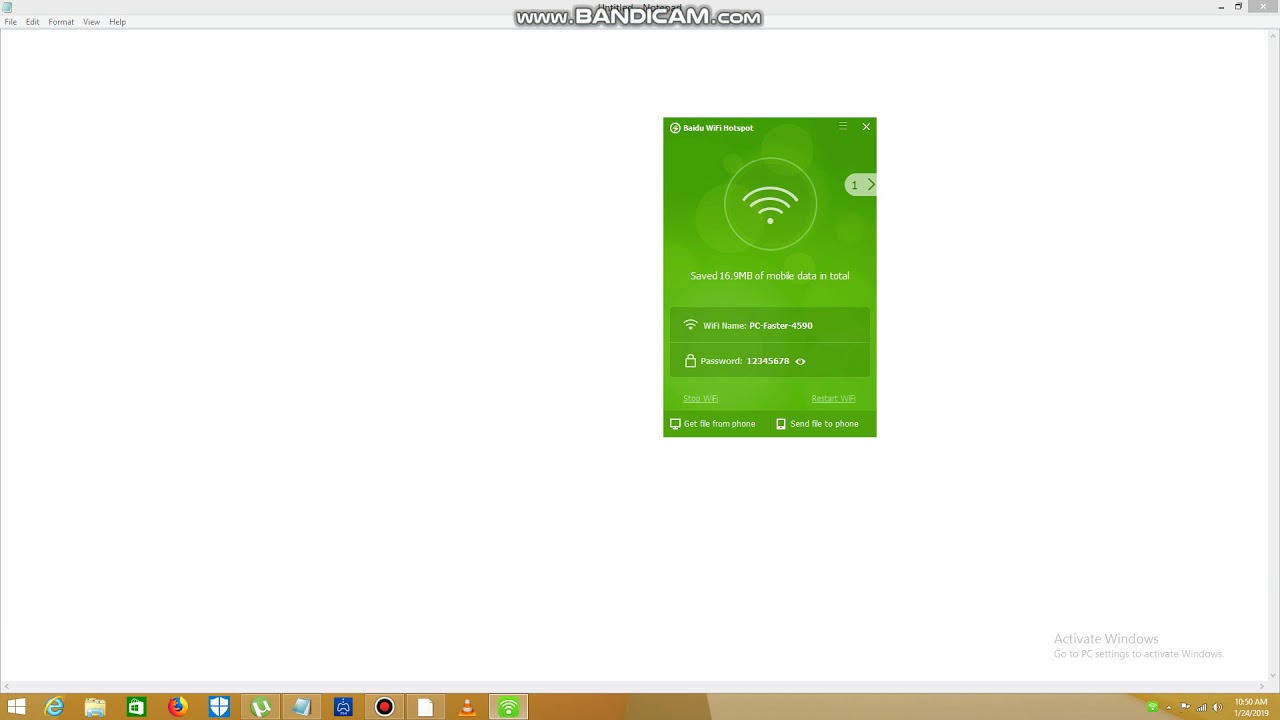Viewport: 1280px width, 720px height.
Task: Open the Notepad Format menu
Action: (61, 22)
